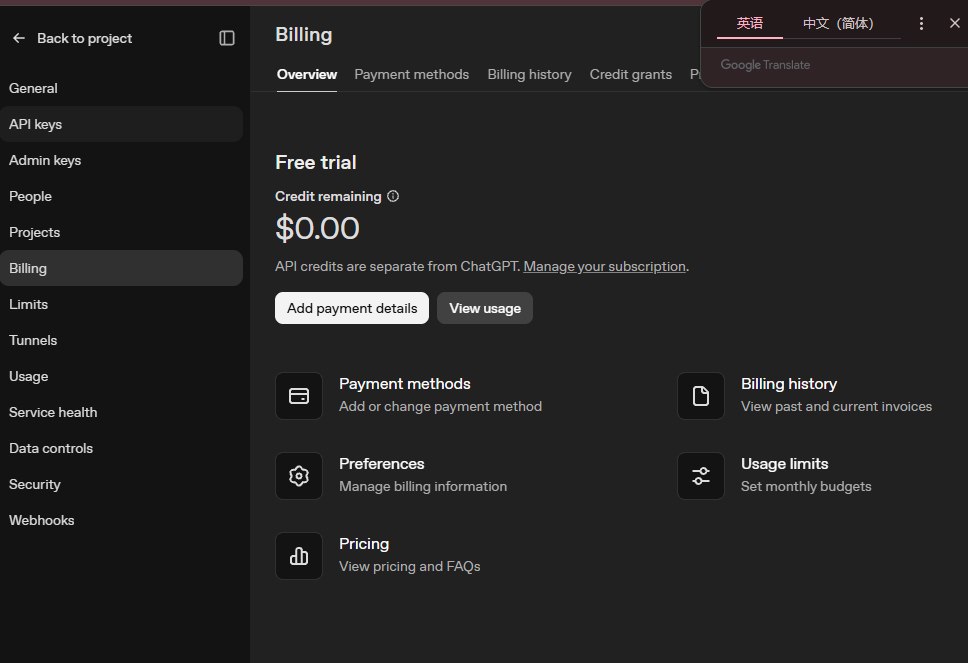Open the Payment methods card icon
968x663 pixels.
(299, 396)
